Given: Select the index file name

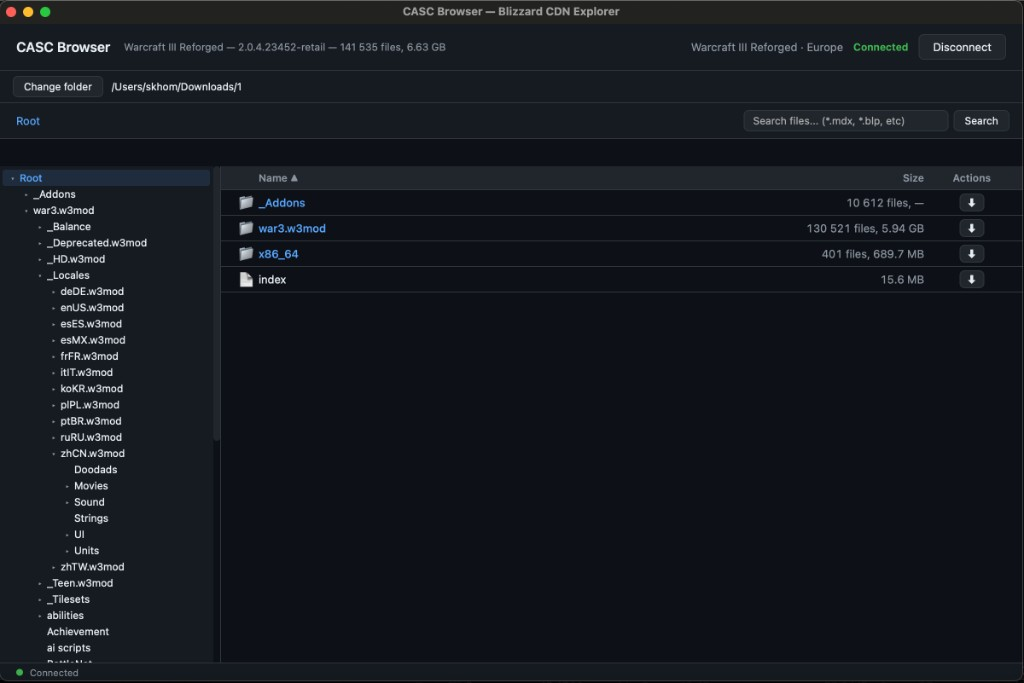Looking at the screenshot, I should coord(272,279).
